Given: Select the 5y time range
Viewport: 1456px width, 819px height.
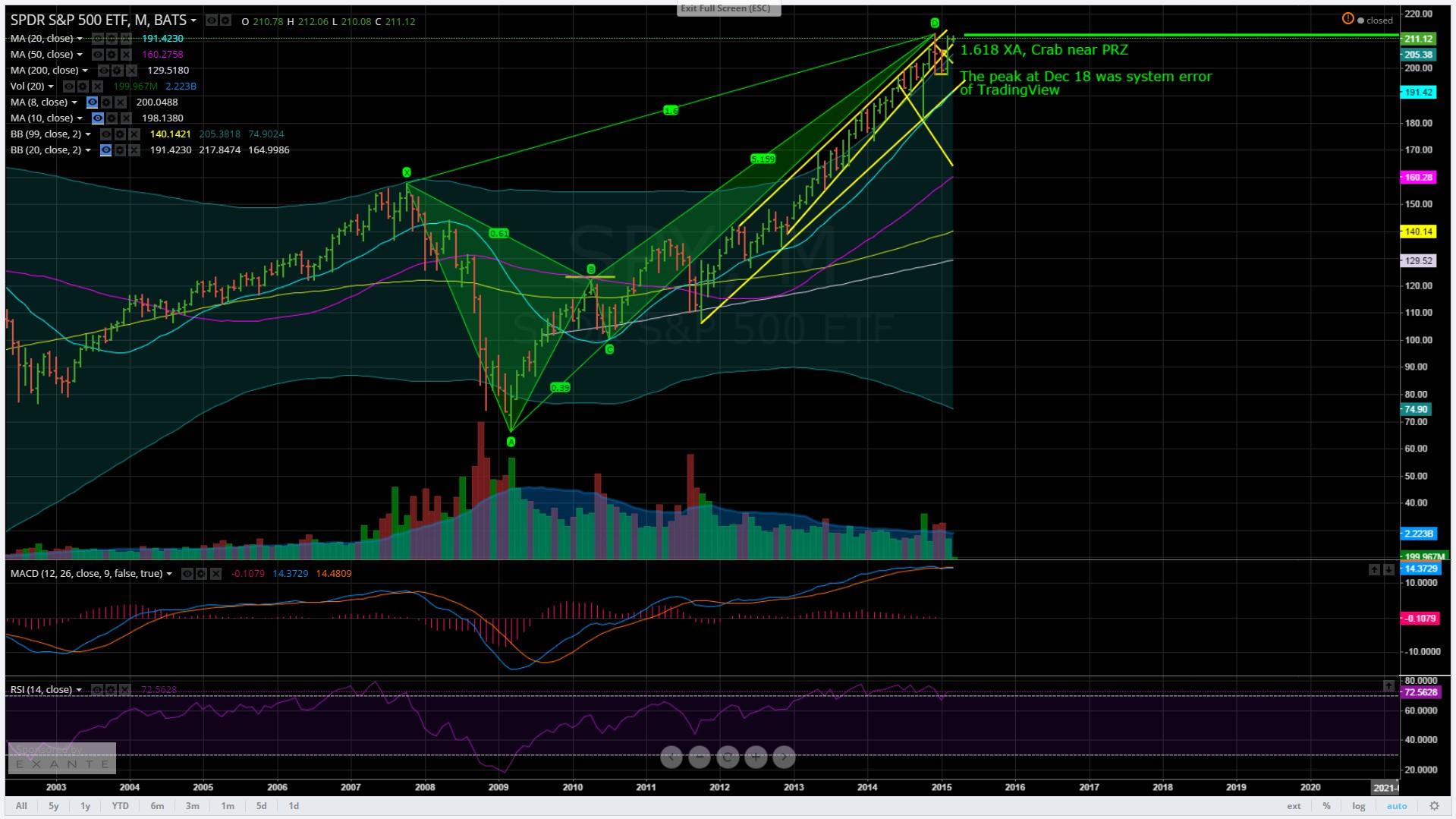Looking at the screenshot, I should click(54, 805).
